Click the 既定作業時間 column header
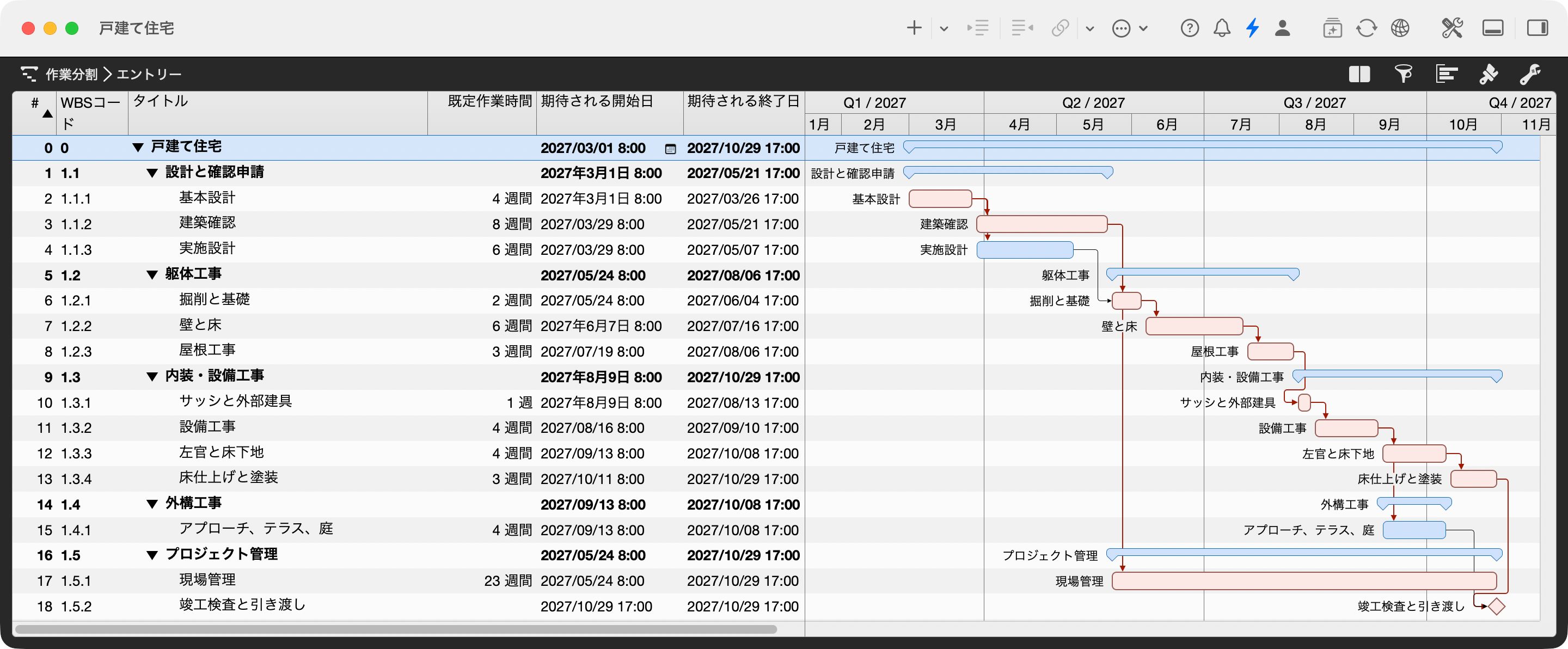This screenshot has height=649, width=1568. click(x=482, y=113)
